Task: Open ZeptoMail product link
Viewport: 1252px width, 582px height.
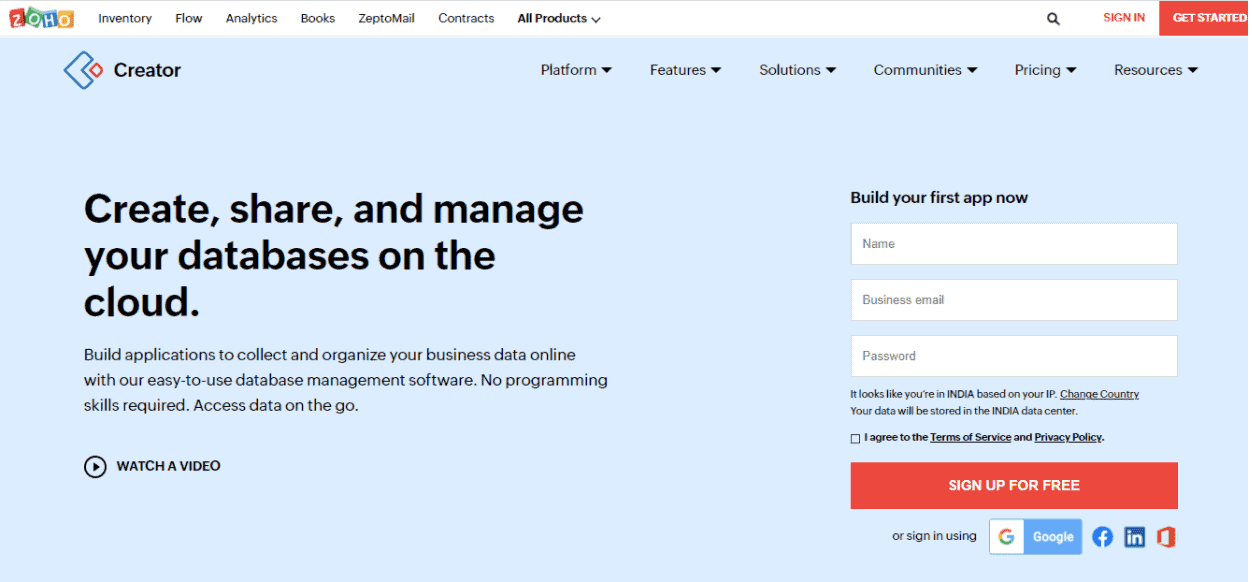Action: pos(386,18)
